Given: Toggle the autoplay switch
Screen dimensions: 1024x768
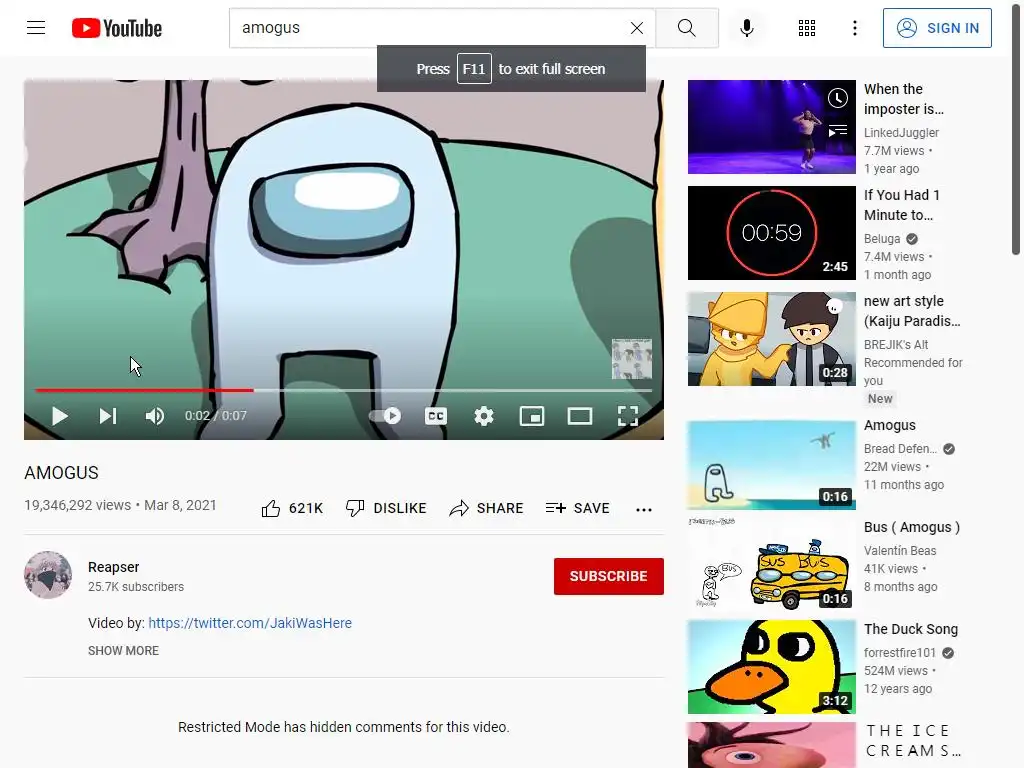Looking at the screenshot, I should (385, 416).
